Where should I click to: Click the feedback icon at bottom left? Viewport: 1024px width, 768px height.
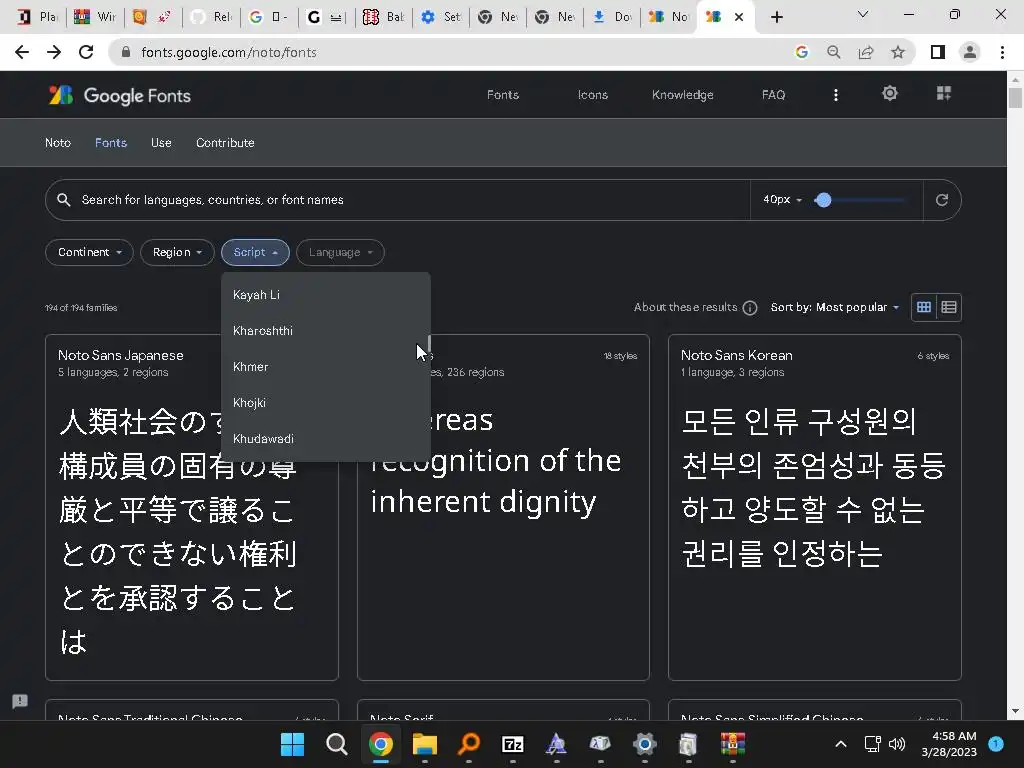(20, 701)
